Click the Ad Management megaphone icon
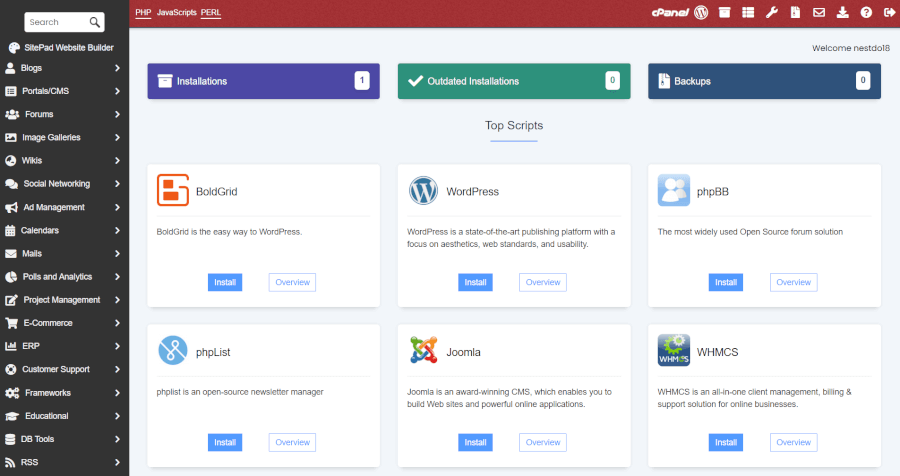 pos(11,207)
